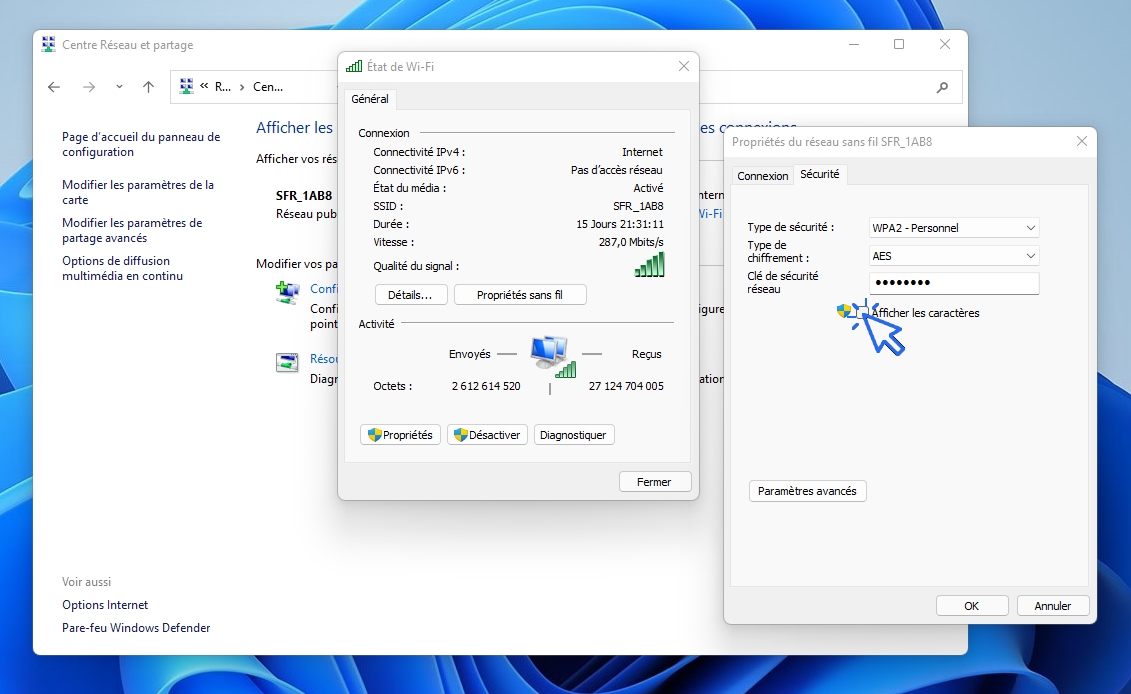
Task: Open Paramètres avancés
Action: click(807, 491)
